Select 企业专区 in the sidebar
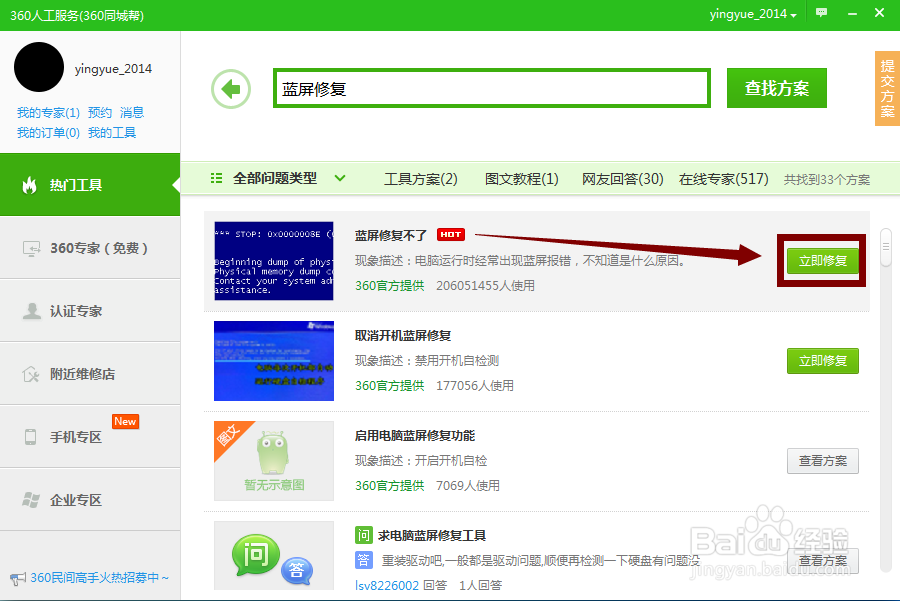The image size is (900, 601). [90, 500]
